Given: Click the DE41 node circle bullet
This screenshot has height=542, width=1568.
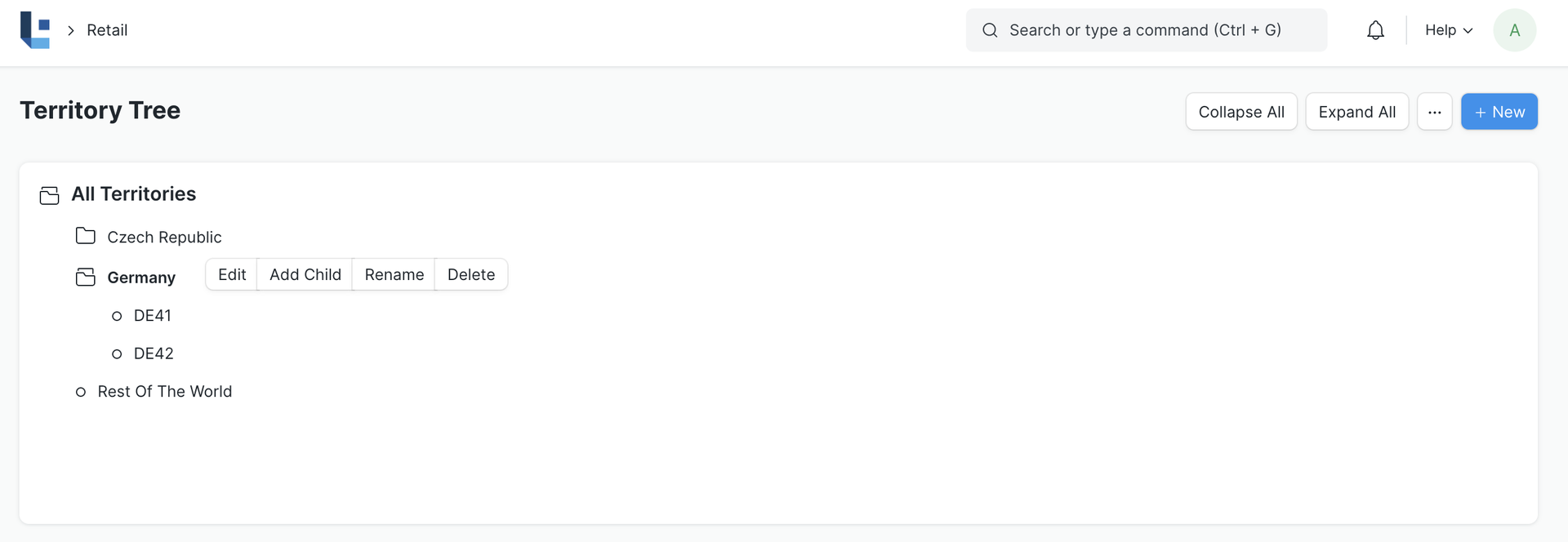Looking at the screenshot, I should point(117,316).
